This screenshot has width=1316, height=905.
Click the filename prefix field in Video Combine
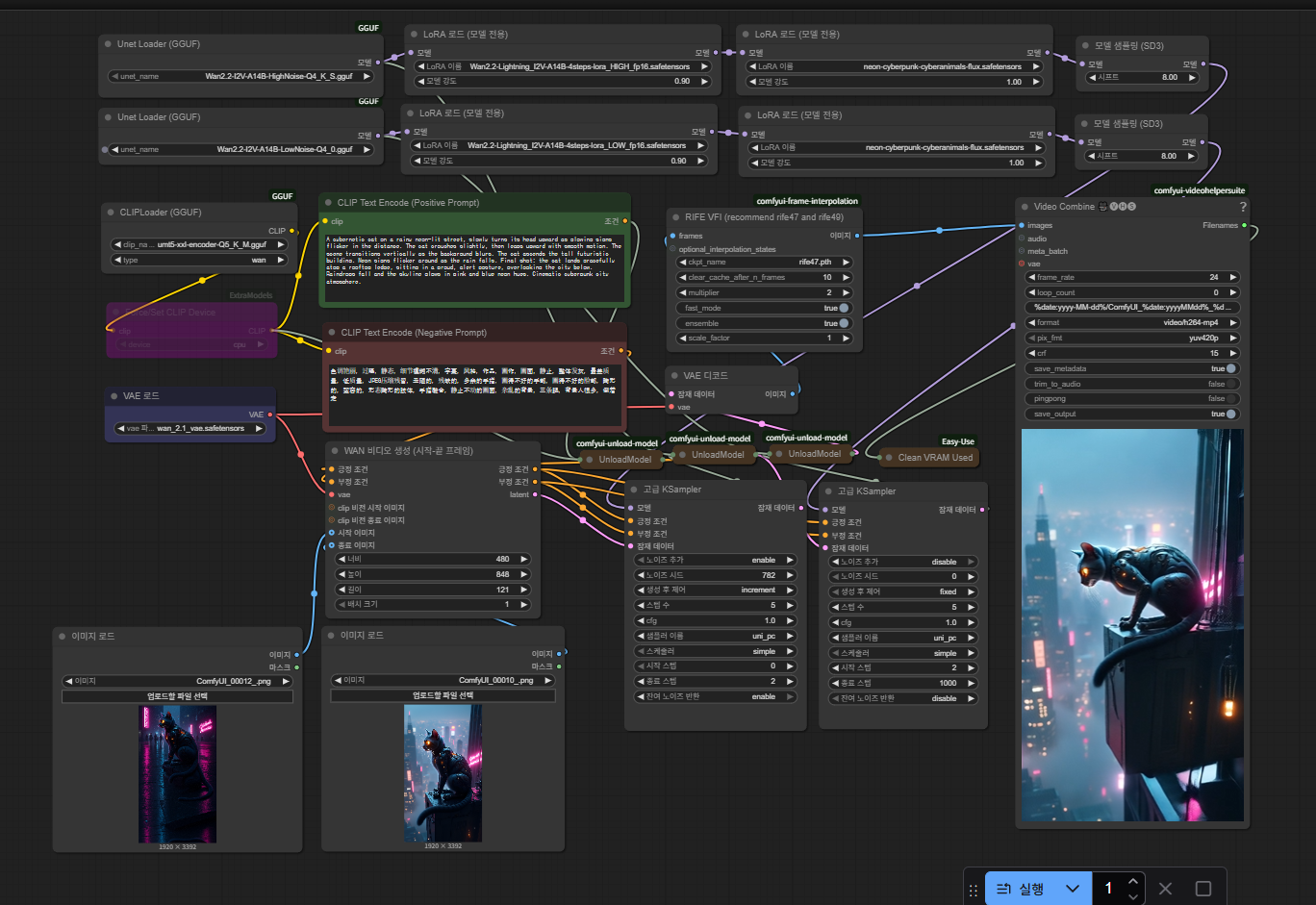1132,307
